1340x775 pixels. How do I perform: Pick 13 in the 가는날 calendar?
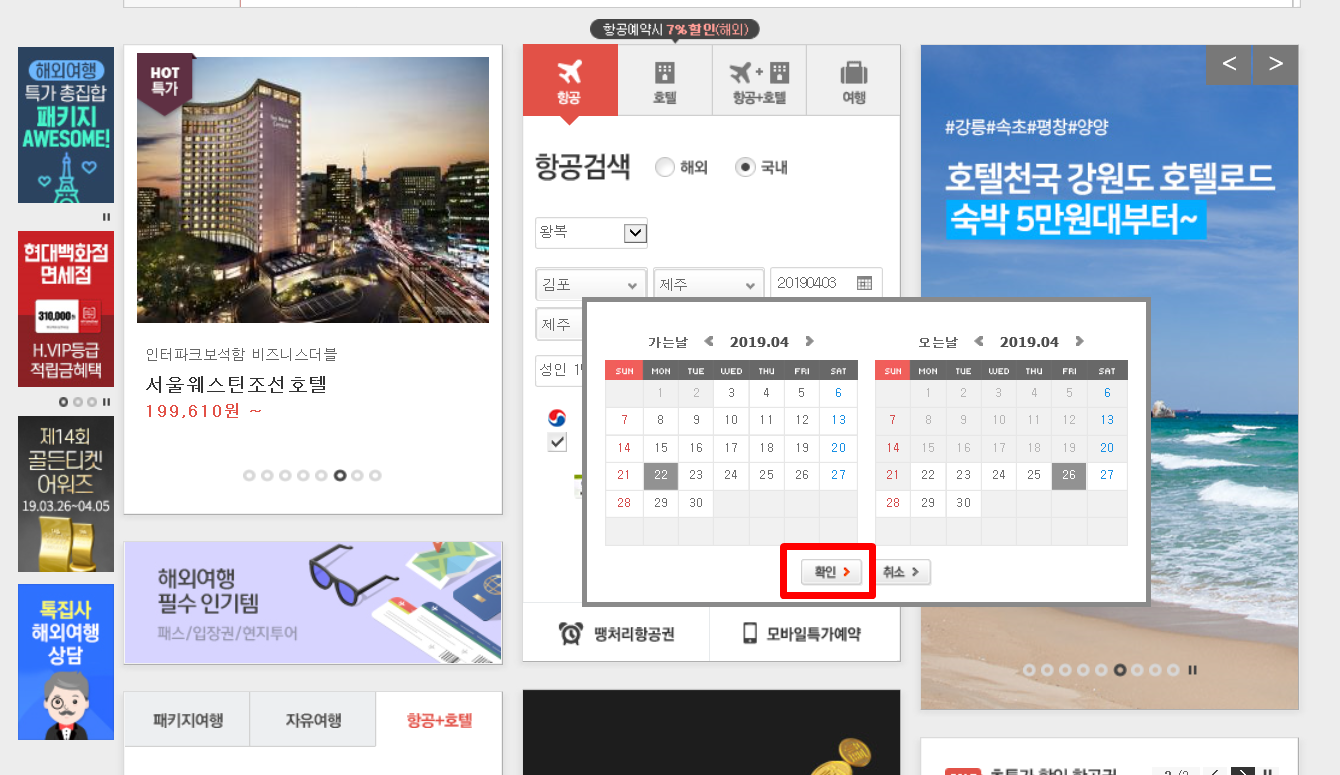tap(839, 420)
